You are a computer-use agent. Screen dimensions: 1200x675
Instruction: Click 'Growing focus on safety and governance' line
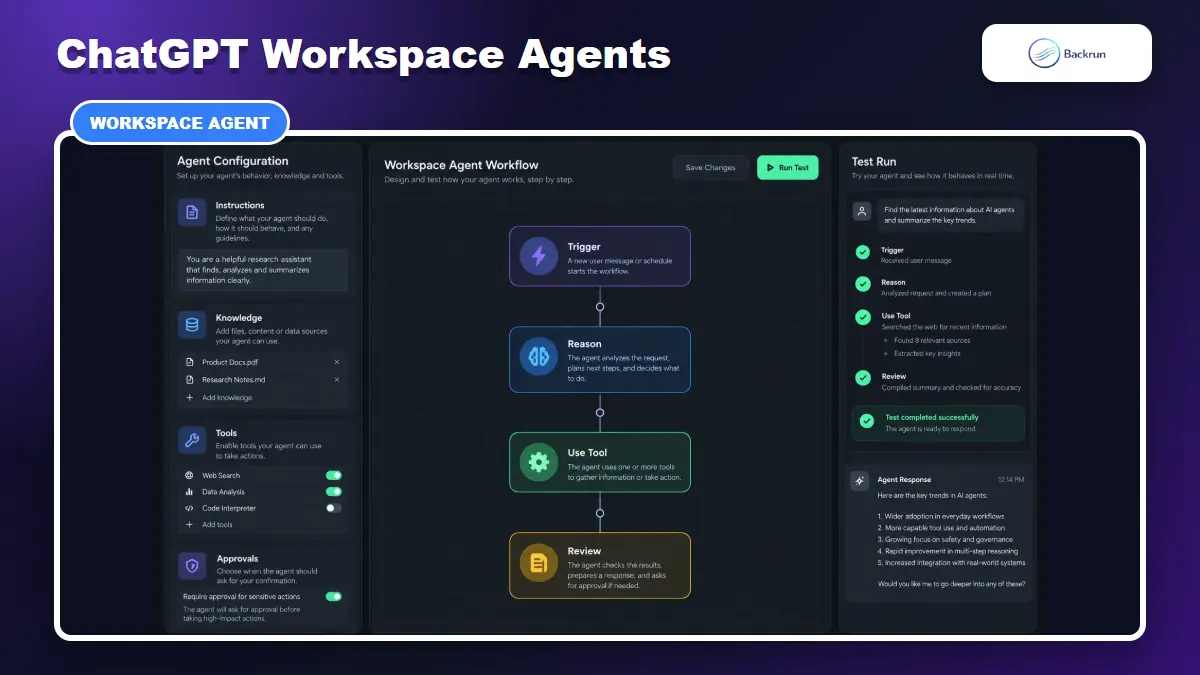point(945,539)
